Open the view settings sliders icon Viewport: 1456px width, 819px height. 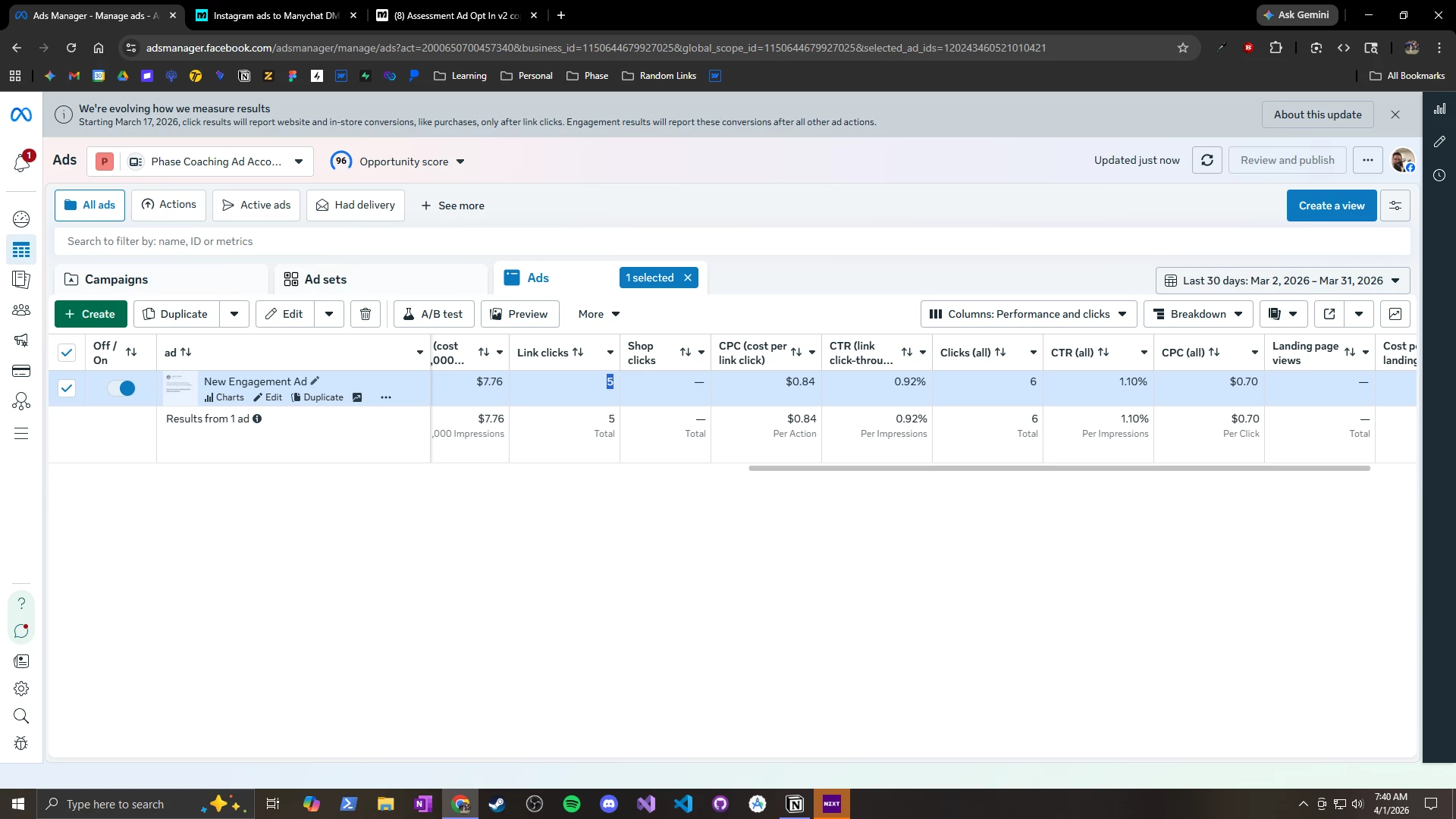1395,206
